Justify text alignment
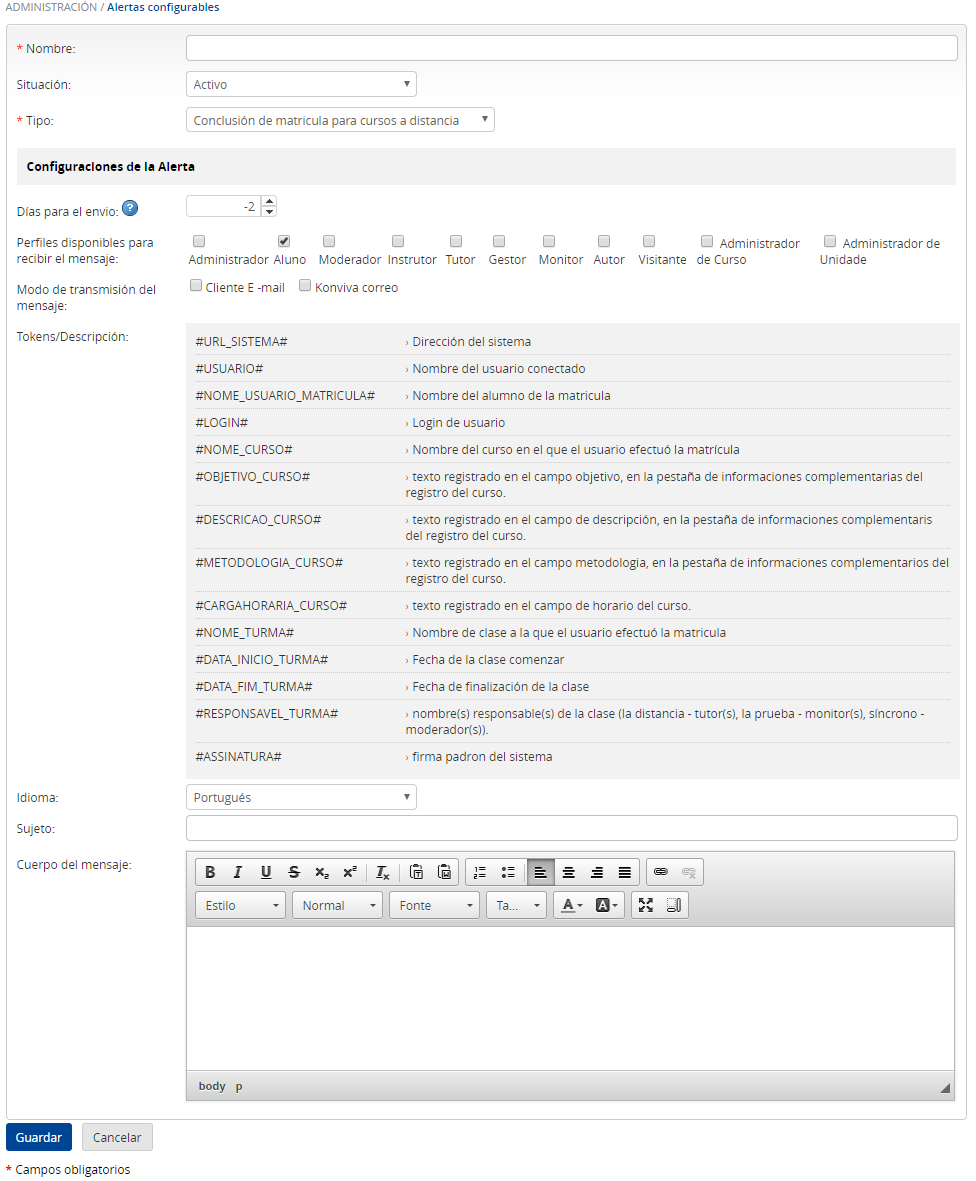This screenshot has height=1181, width=976. [624, 872]
